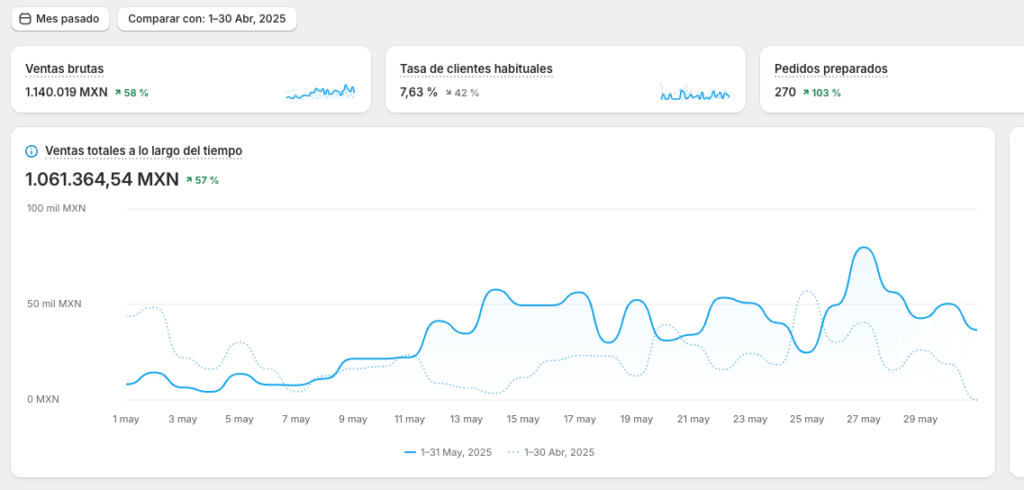Open the Tasa de clientes habituales report

476,69
